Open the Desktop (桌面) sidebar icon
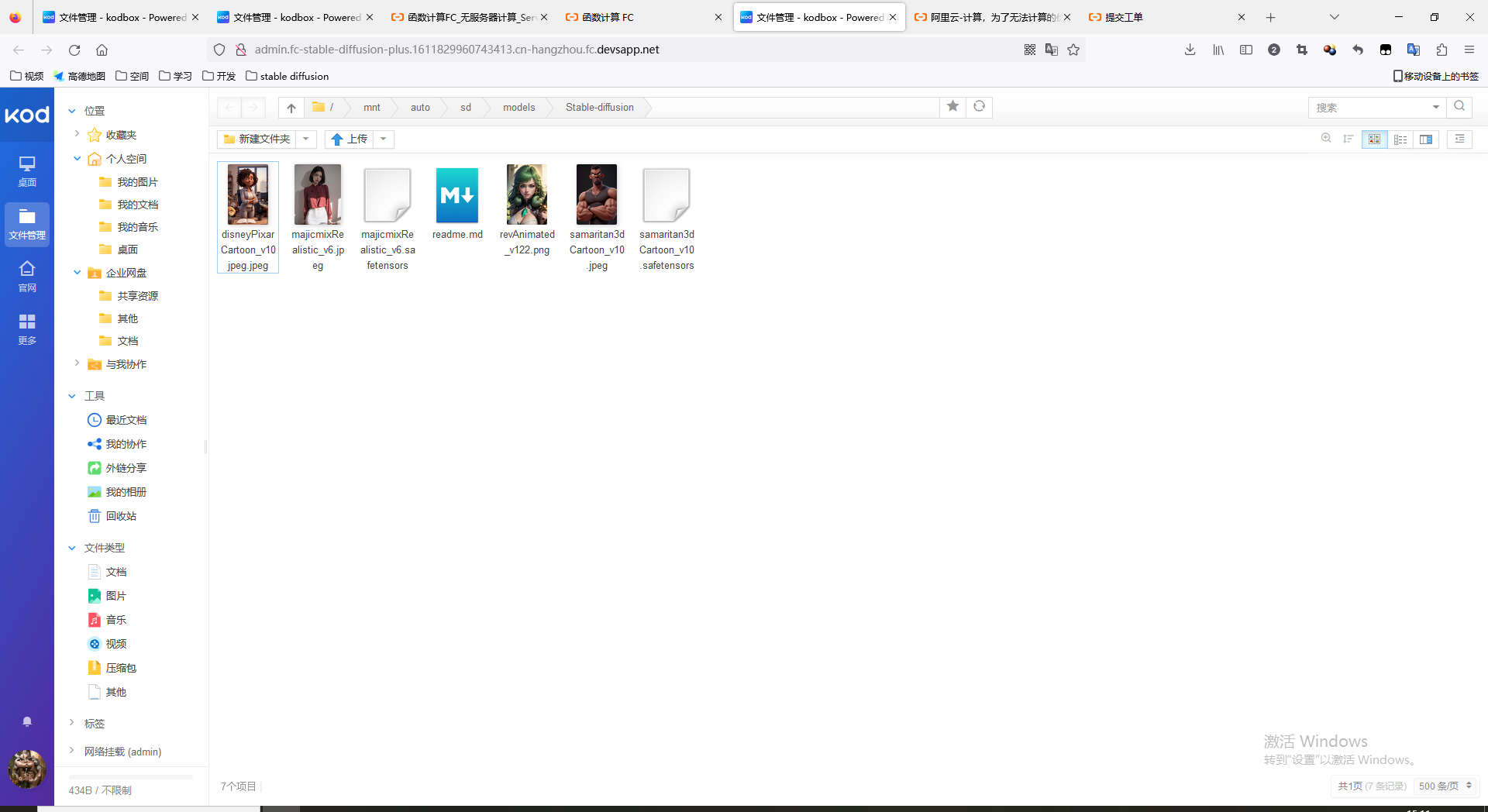Viewport: 1488px width, 812px height. pos(27,171)
